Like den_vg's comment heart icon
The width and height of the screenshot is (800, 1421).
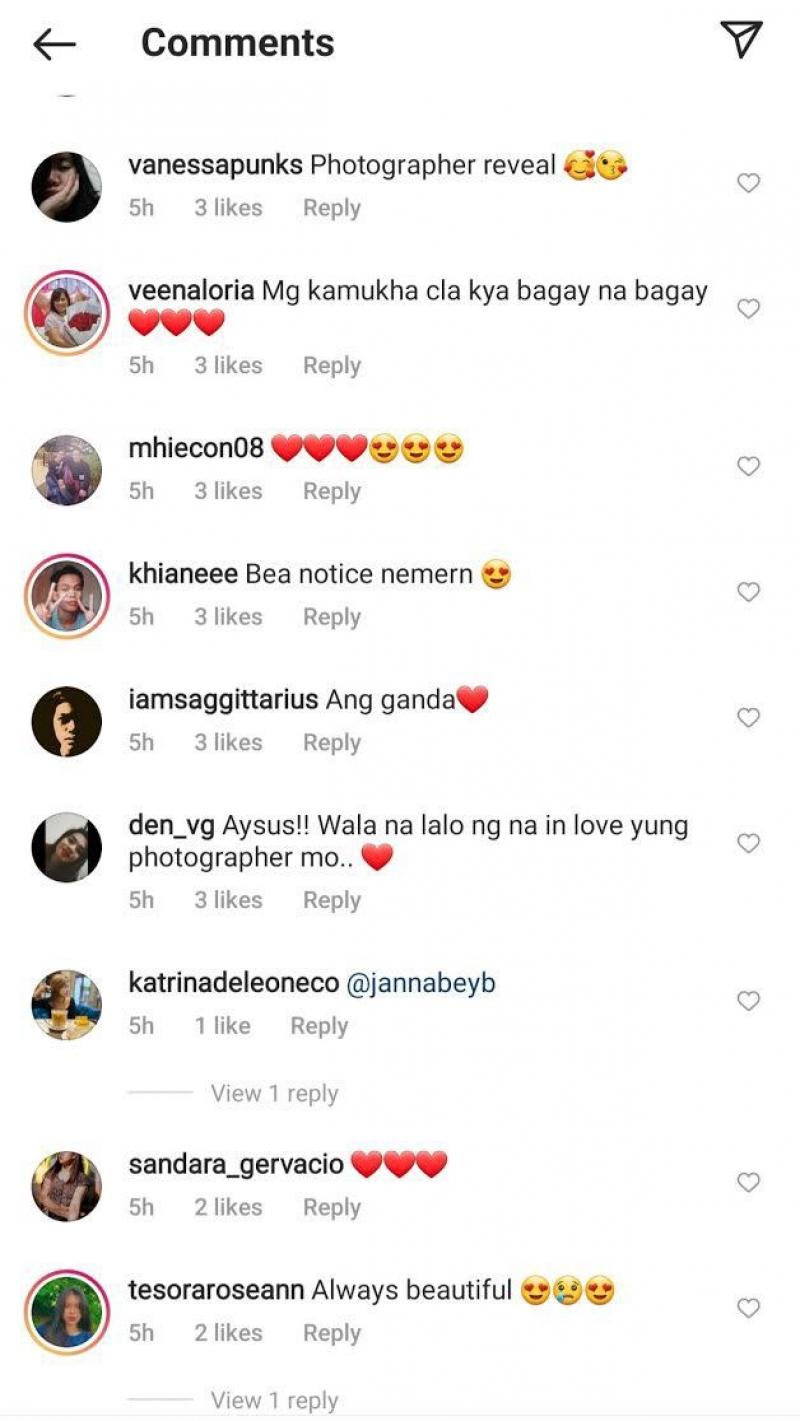pyautogui.click(x=748, y=844)
